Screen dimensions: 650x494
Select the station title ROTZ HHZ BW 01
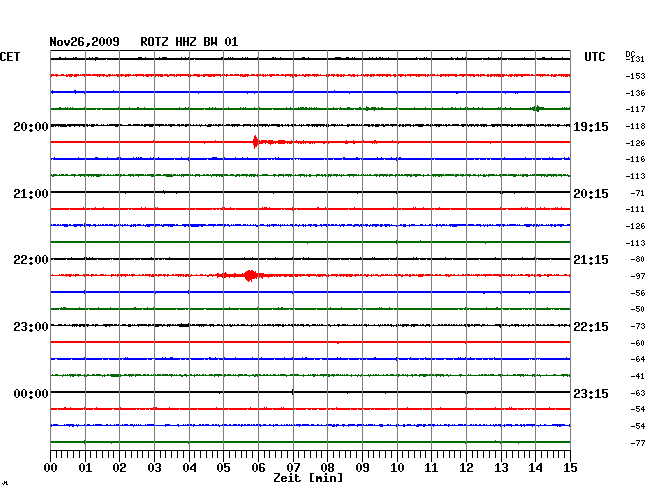coord(189,42)
